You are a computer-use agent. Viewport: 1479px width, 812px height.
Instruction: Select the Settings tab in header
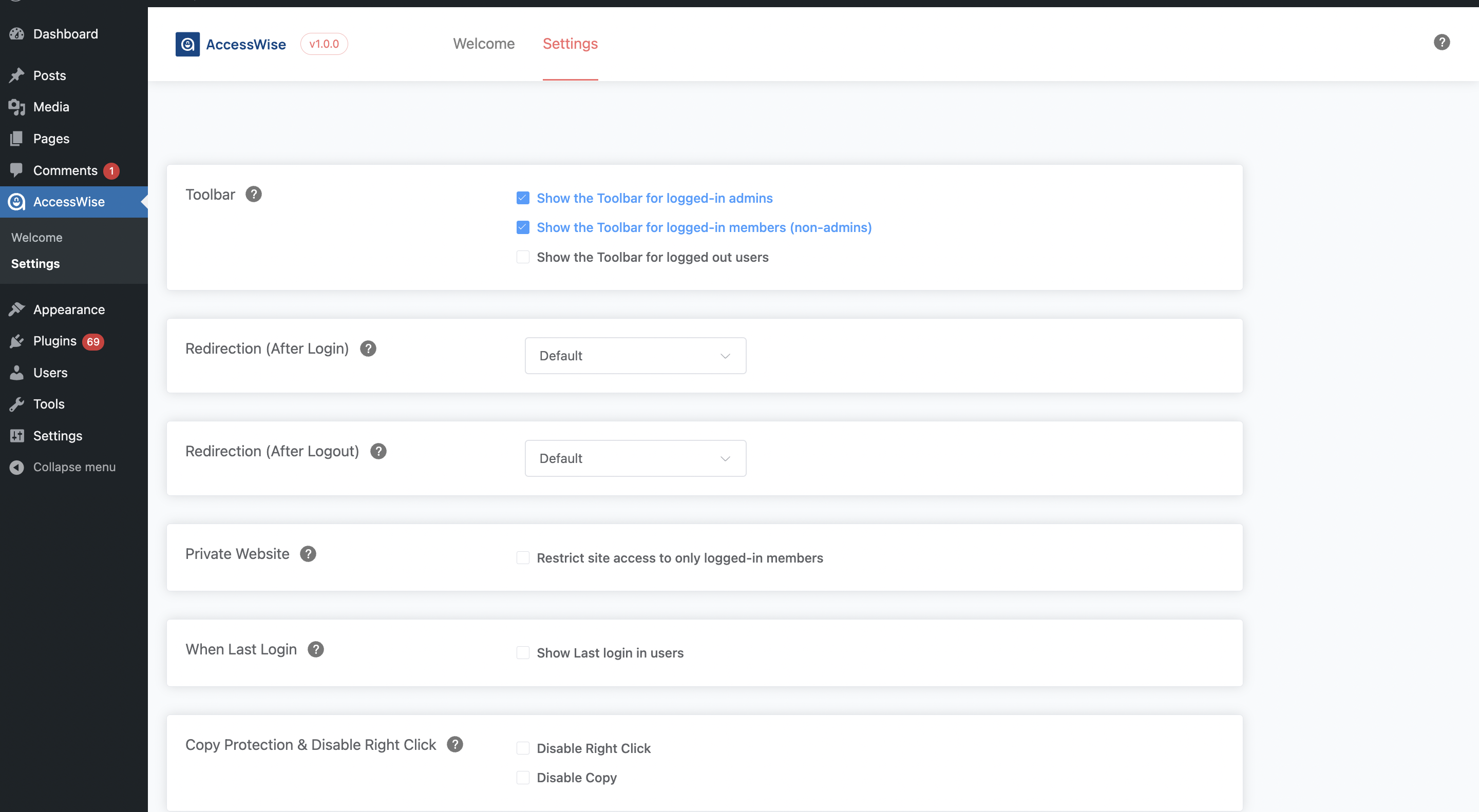(x=570, y=44)
